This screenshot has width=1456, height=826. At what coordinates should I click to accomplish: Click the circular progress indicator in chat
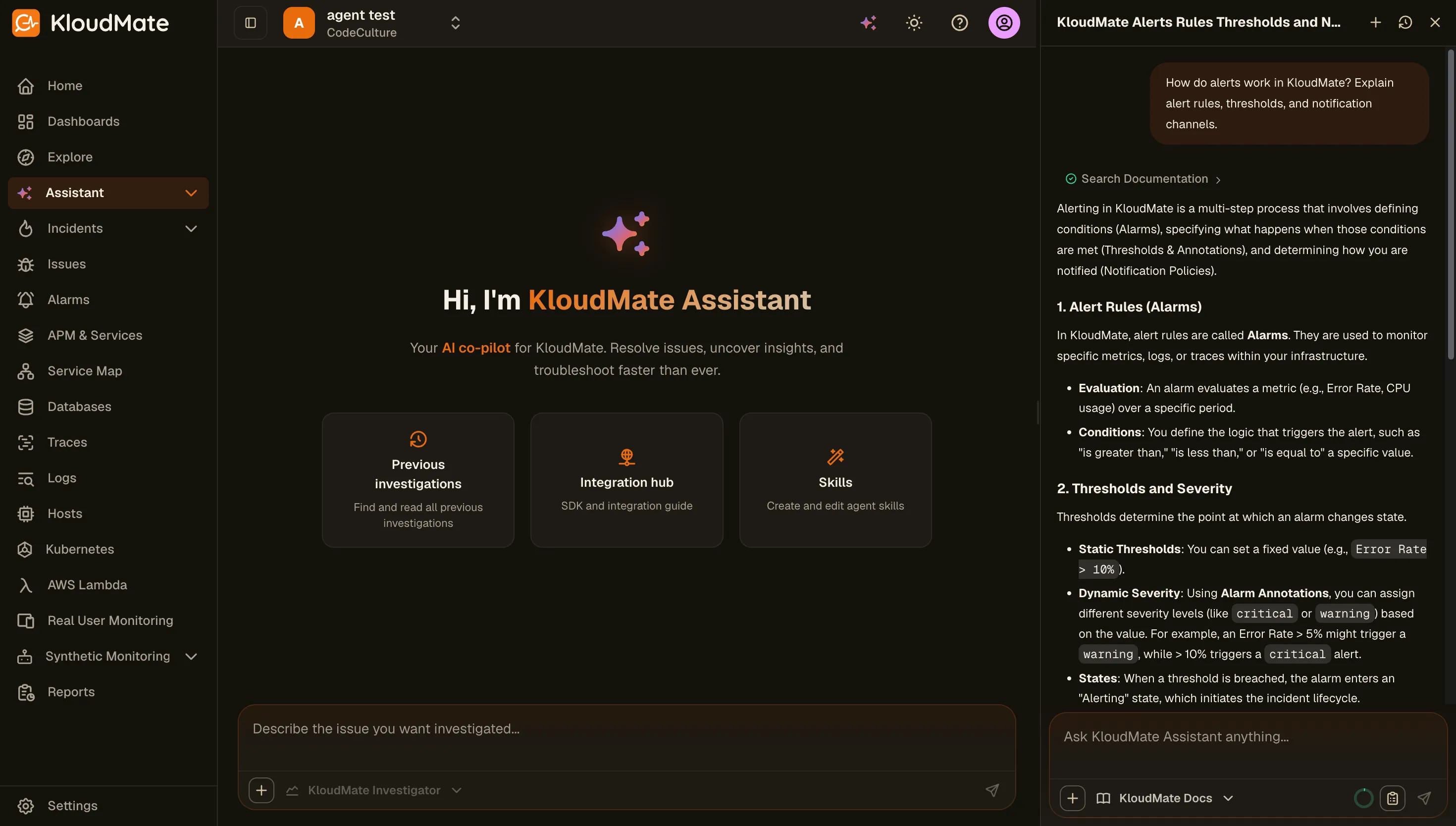point(1363,798)
